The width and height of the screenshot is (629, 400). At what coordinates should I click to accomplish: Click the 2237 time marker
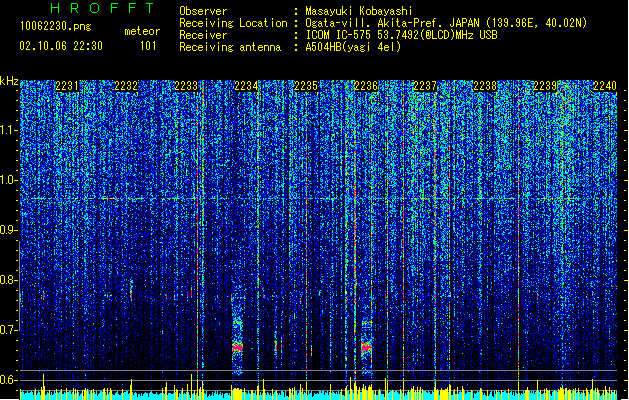(x=425, y=86)
